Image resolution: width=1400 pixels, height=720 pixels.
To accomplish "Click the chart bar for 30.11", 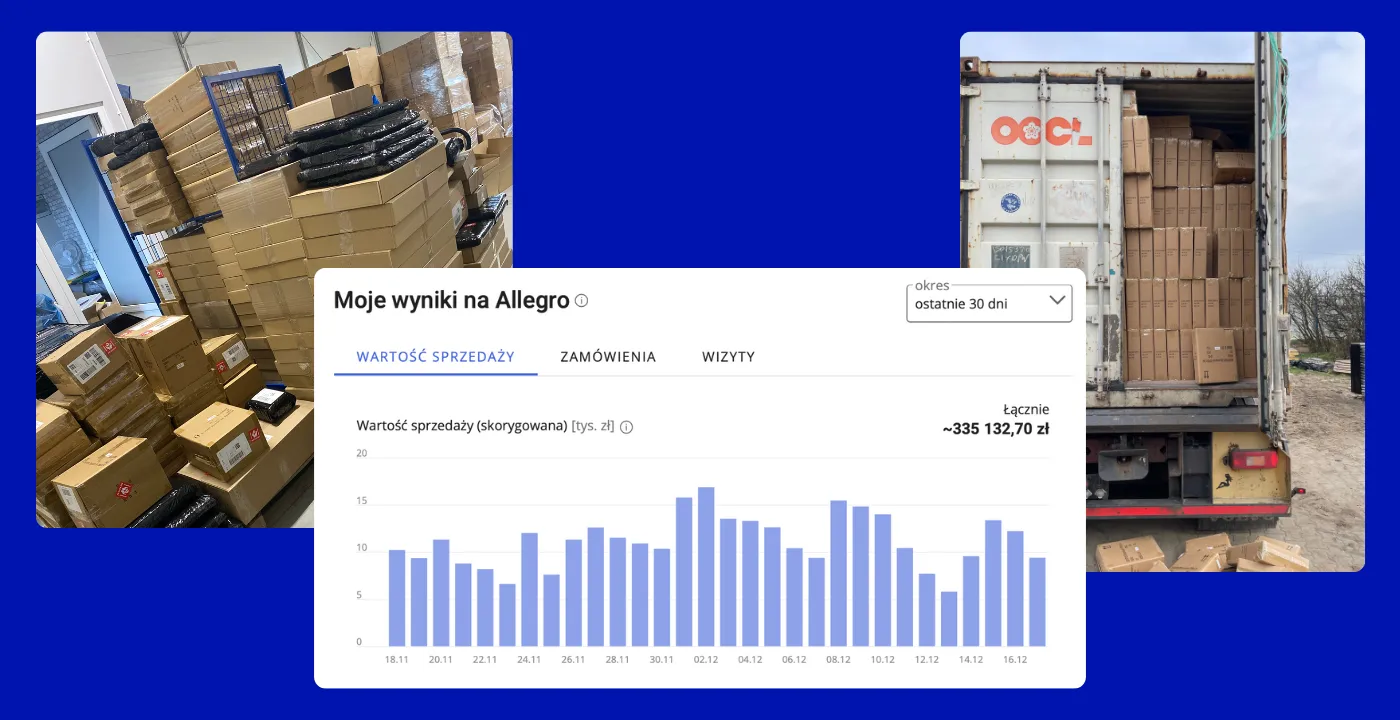I will (x=662, y=597).
